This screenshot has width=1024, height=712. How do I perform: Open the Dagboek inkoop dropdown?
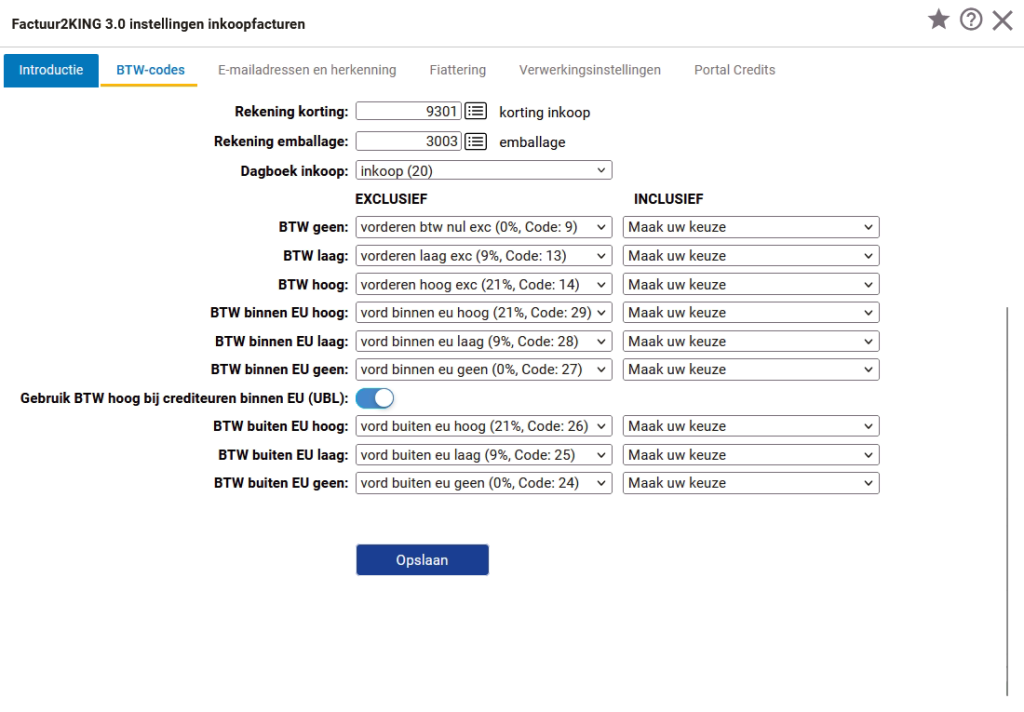click(x=483, y=171)
